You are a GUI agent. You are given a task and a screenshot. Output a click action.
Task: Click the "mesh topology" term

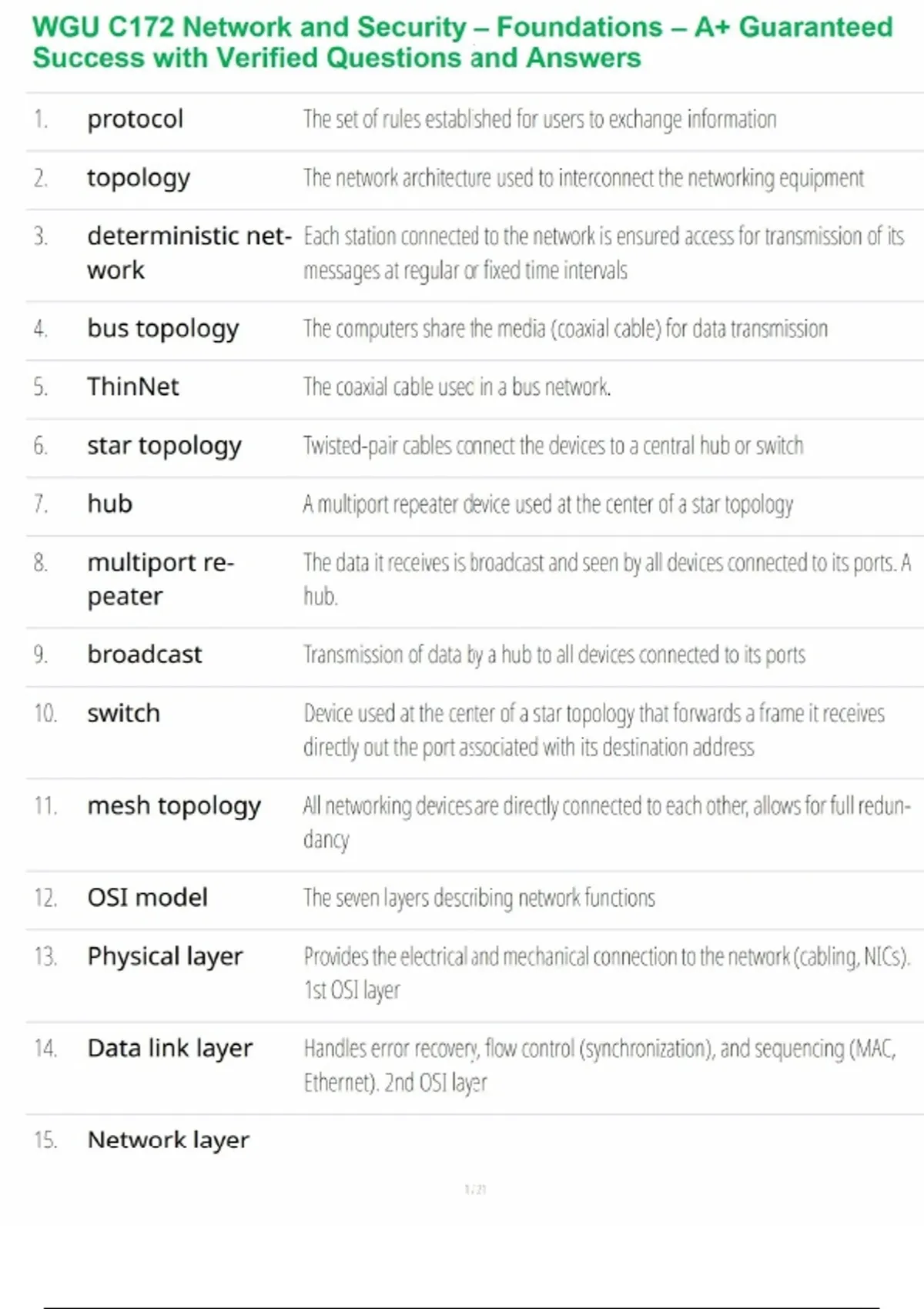tap(174, 806)
